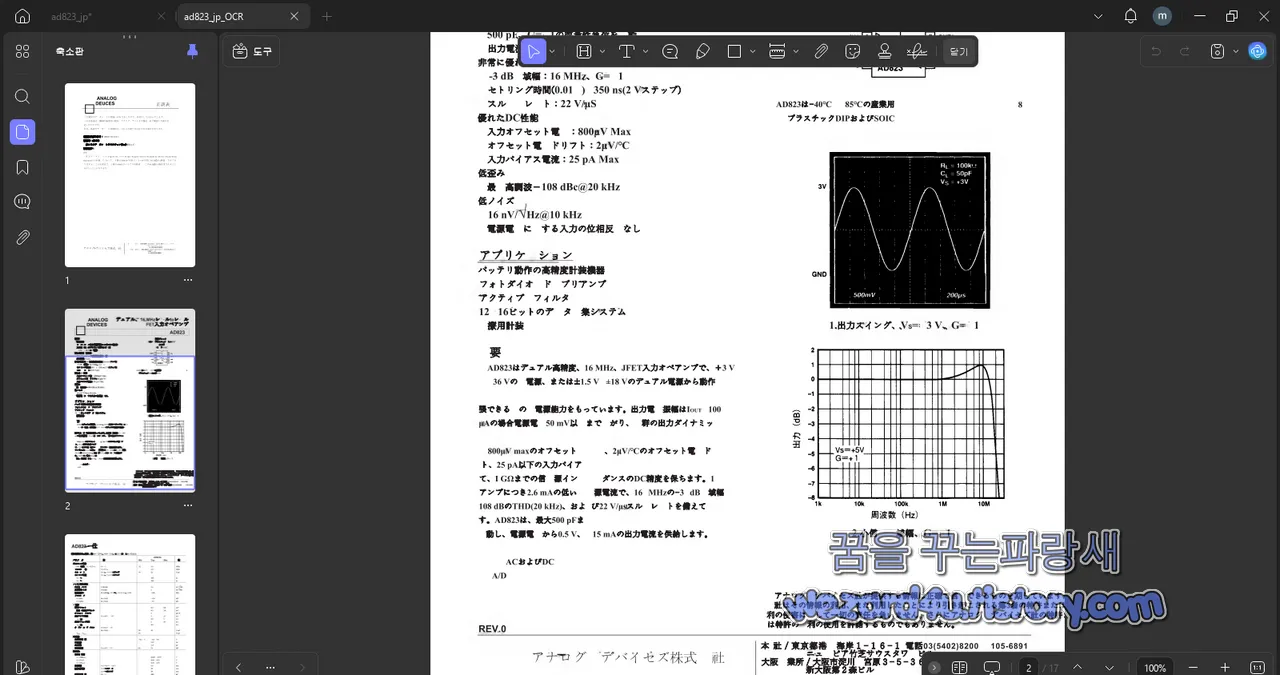Open the bookmarks panel
Viewport: 1280px width, 675px height.
tap(22, 167)
